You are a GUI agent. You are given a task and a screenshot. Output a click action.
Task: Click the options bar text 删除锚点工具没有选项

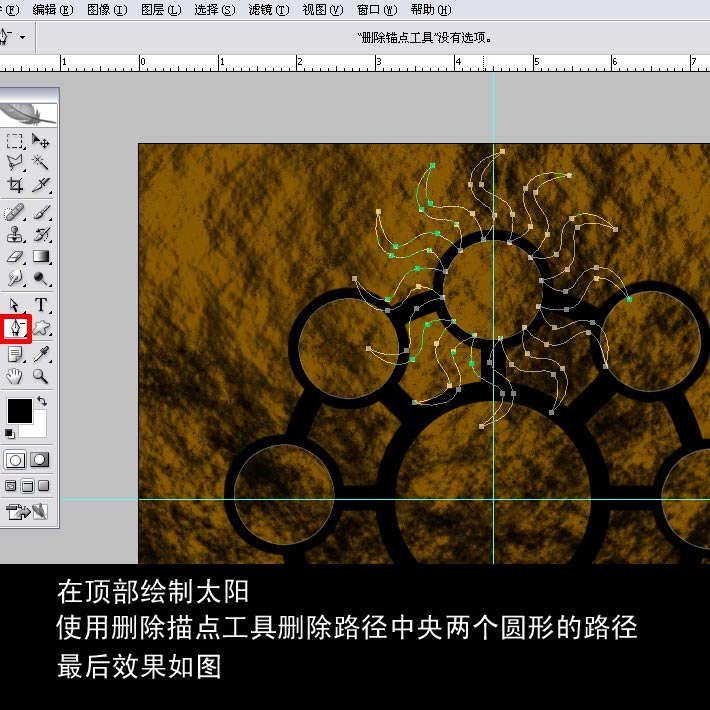pyautogui.click(x=425, y=38)
